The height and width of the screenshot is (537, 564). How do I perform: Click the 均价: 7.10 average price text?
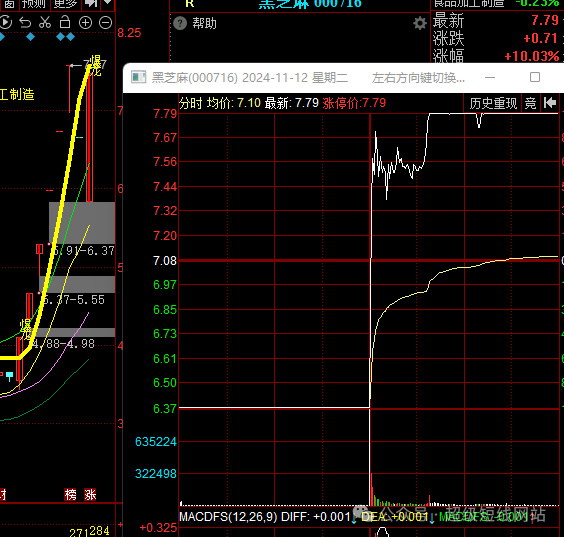pyautogui.click(x=233, y=103)
